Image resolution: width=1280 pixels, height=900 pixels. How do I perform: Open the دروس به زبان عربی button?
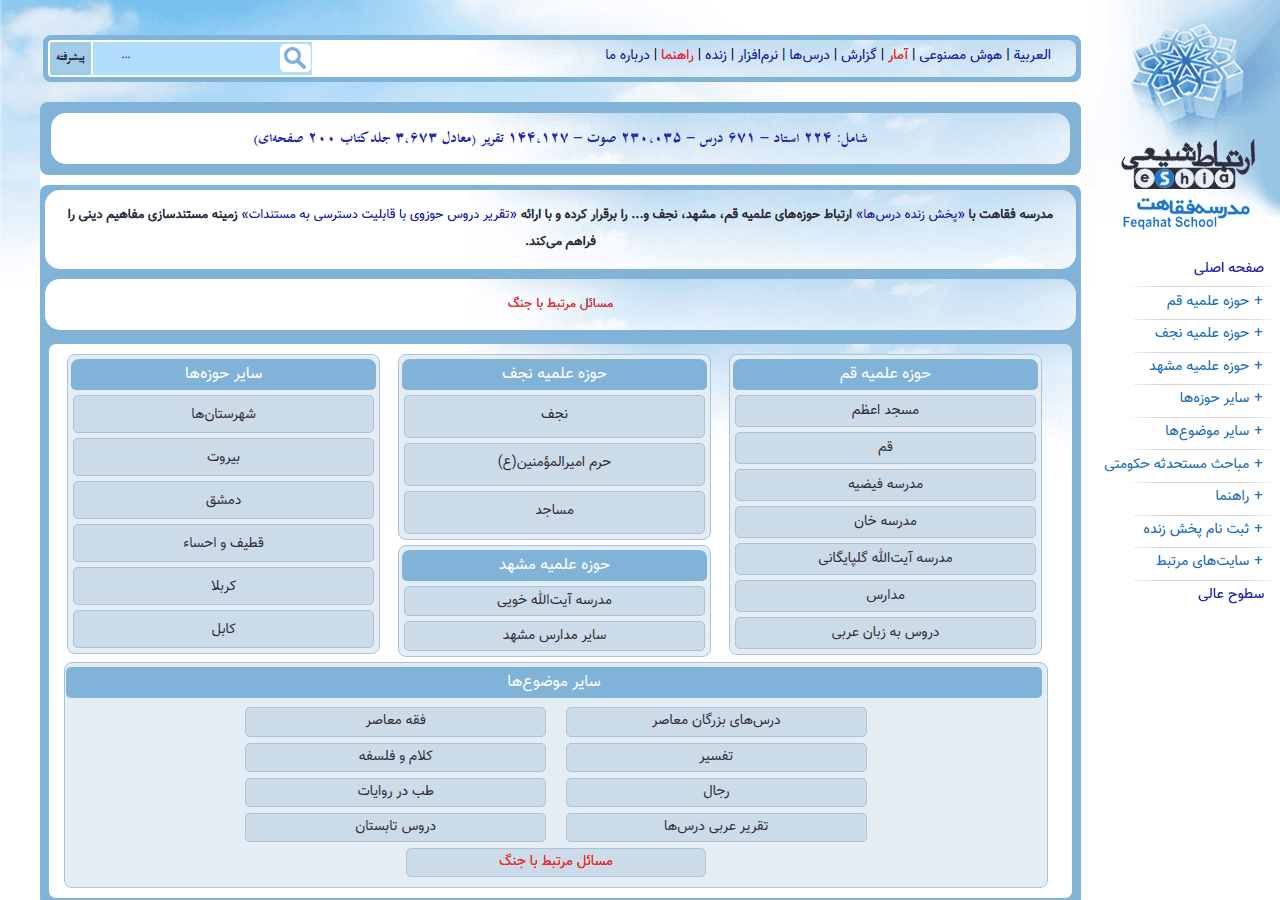(x=885, y=633)
